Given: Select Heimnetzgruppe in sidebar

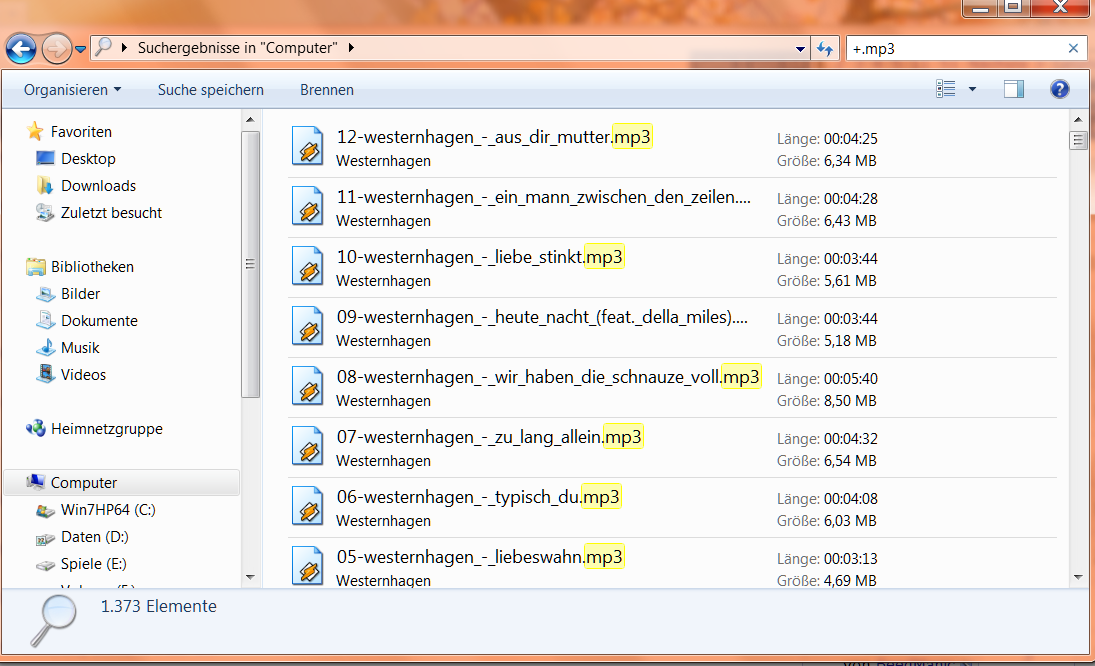Looking at the screenshot, I should point(107,429).
